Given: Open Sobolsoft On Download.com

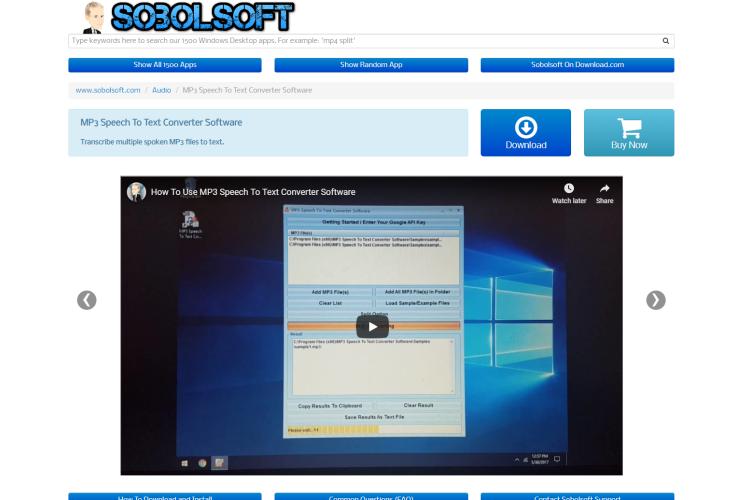Looking at the screenshot, I should pos(577,65).
